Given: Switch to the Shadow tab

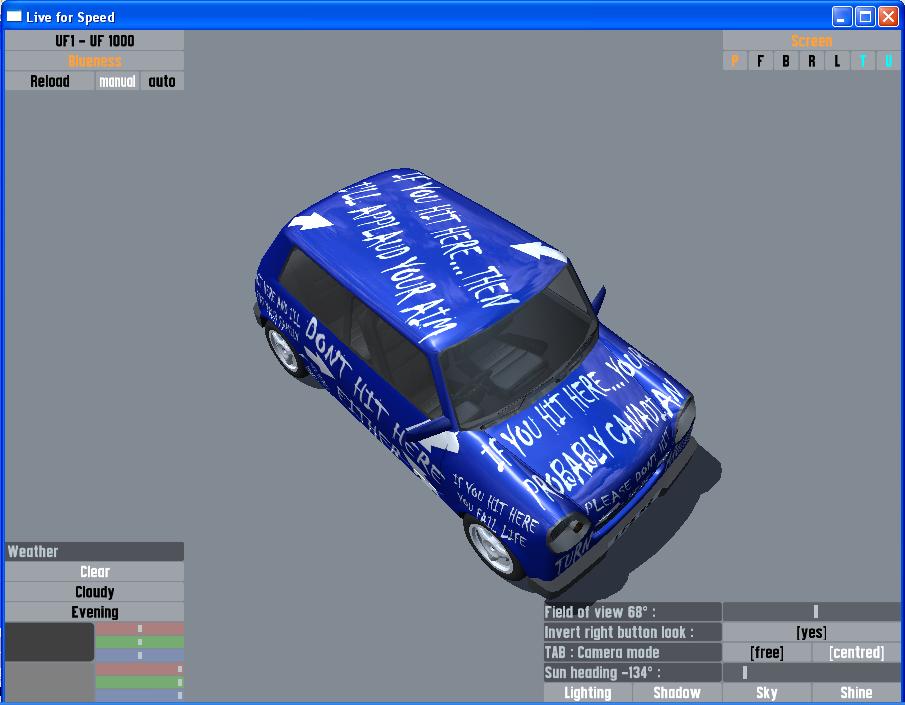Looking at the screenshot, I should click(x=677, y=692).
